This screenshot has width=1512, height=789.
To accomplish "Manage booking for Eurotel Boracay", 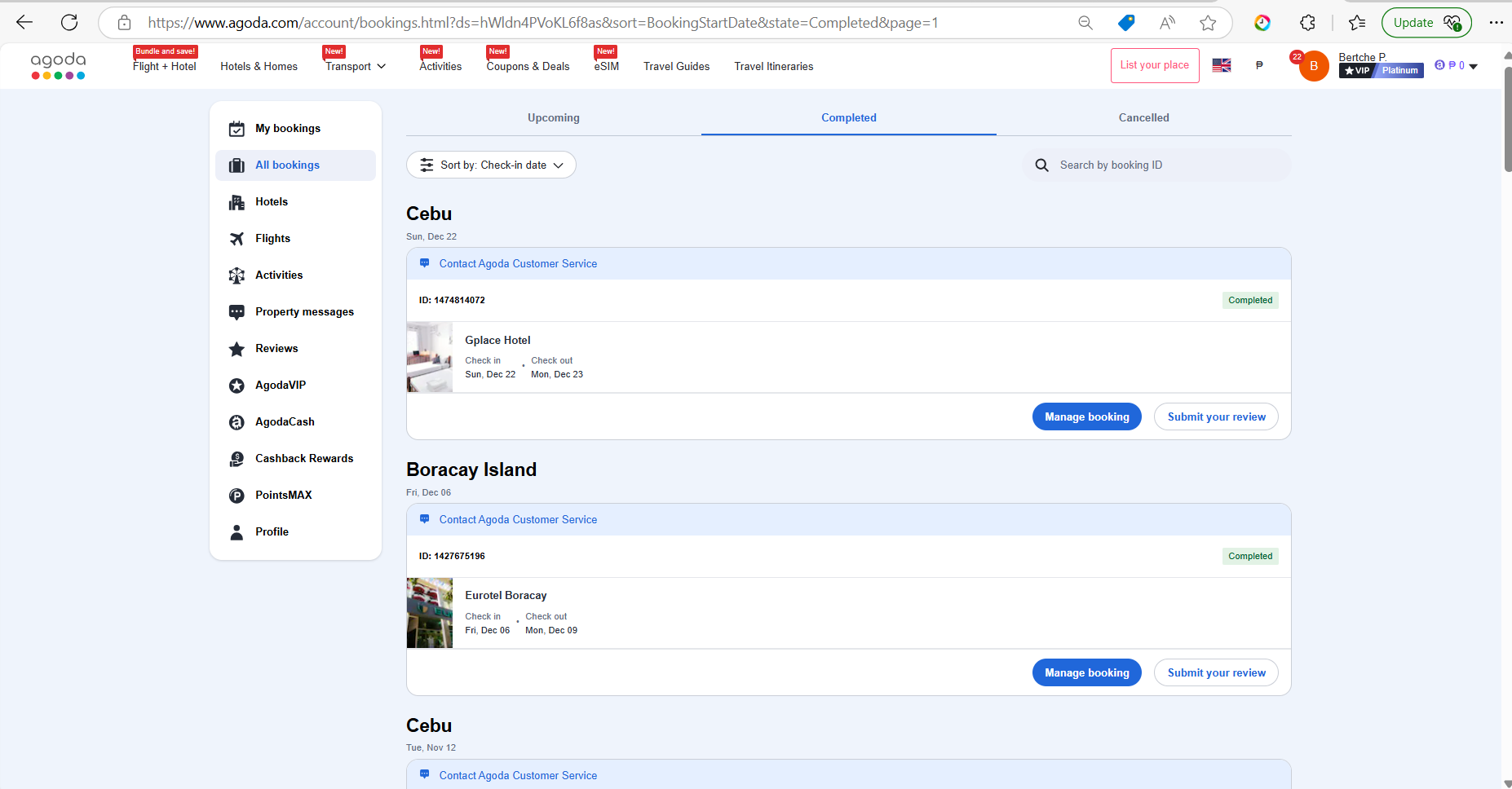I will coord(1087,672).
